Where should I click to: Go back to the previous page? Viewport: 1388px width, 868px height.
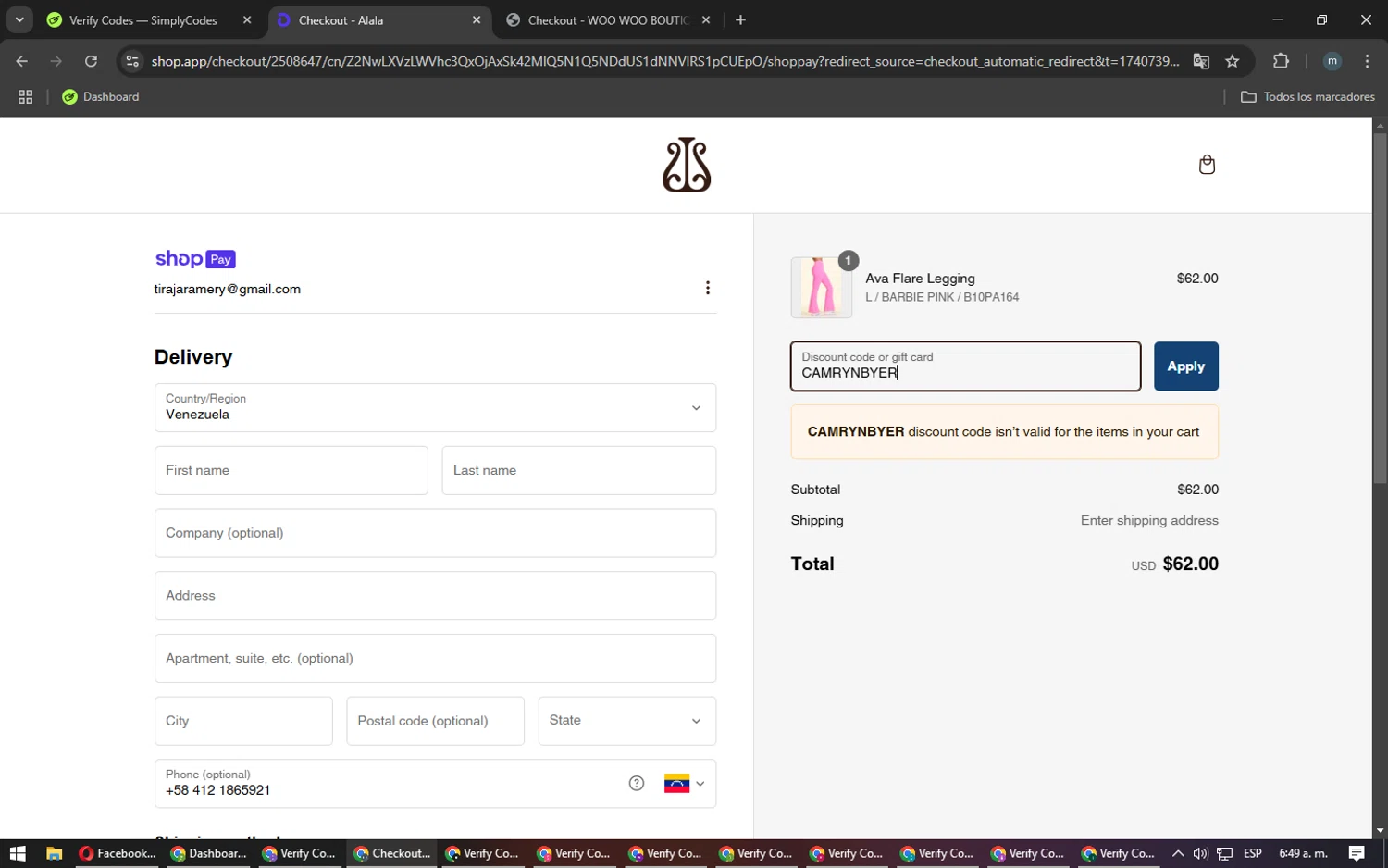pyautogui.click(x=22, y=61)
